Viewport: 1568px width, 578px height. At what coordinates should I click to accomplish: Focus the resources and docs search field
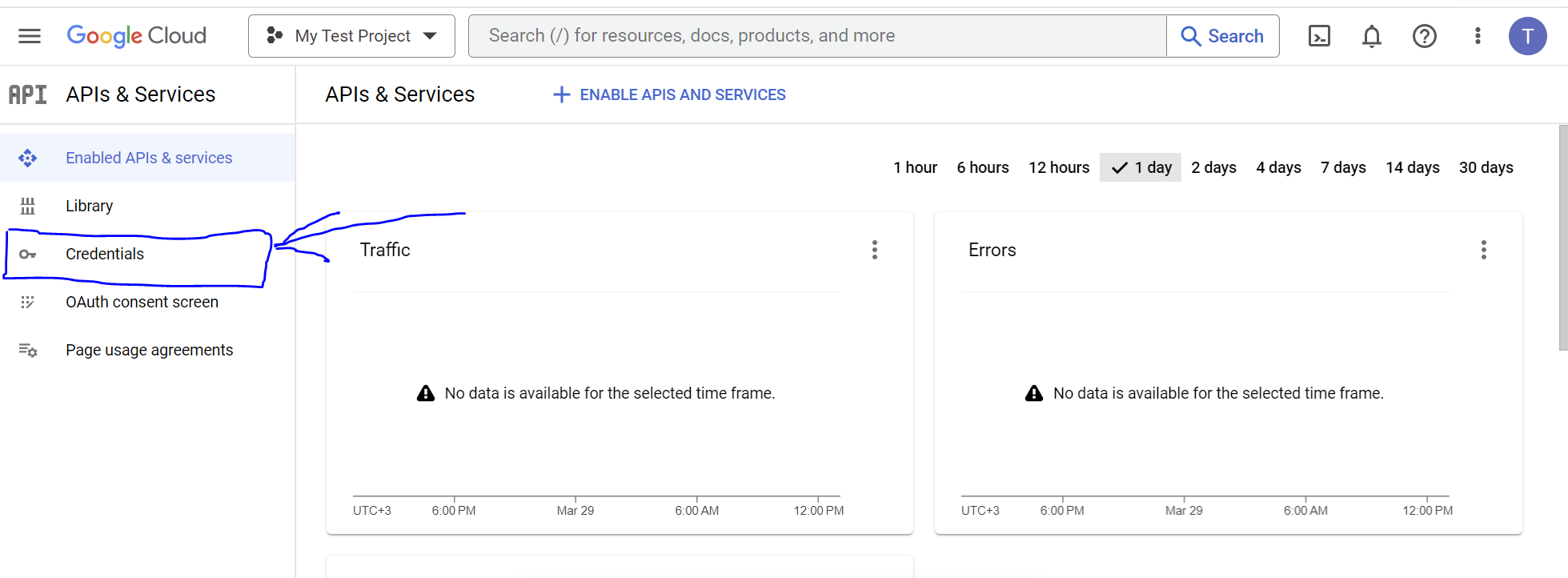[816, 36]
